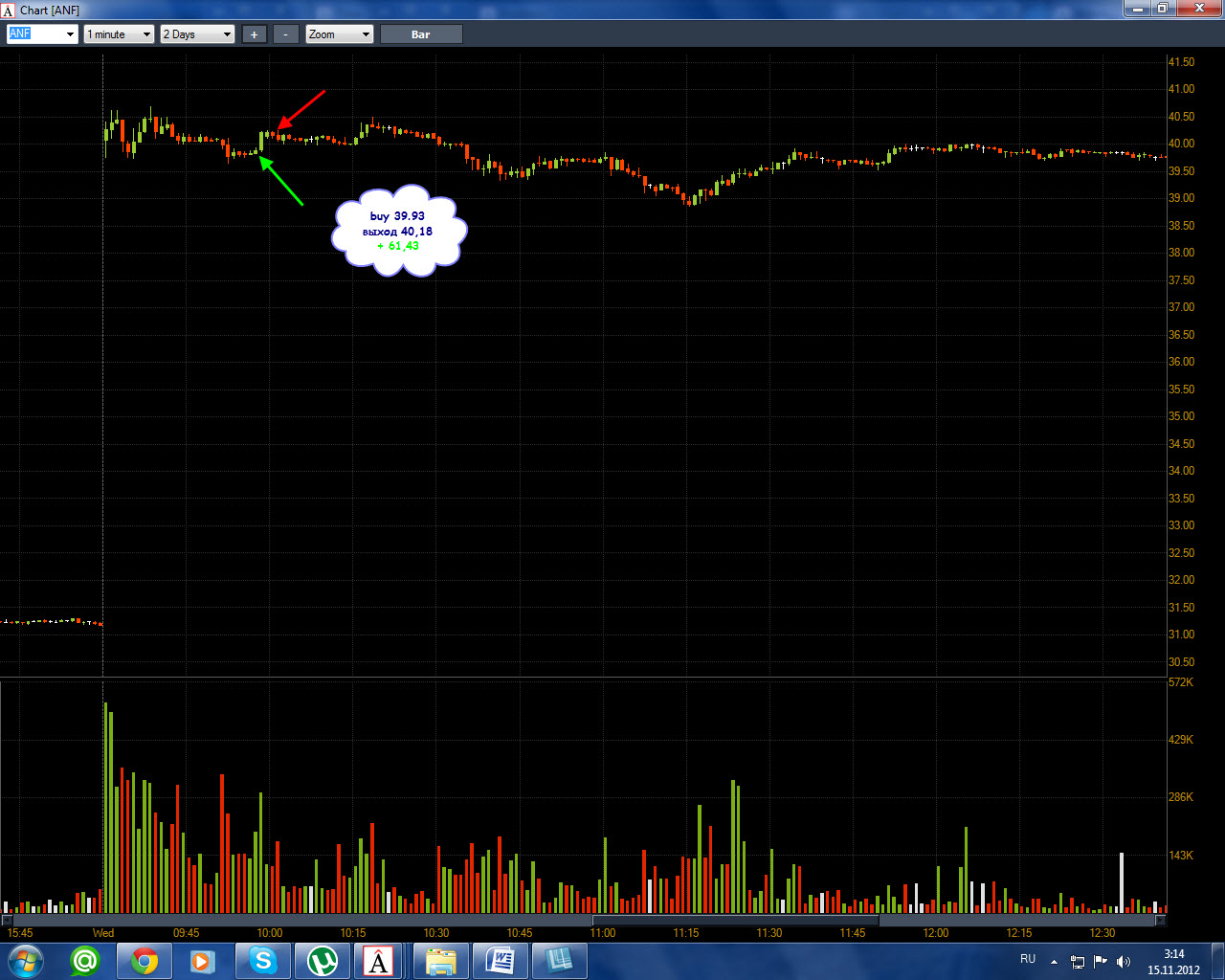Click the + zoom-in button in toolbar
Viewport: 1225px width, 980px height.
[x=254, y=34]
